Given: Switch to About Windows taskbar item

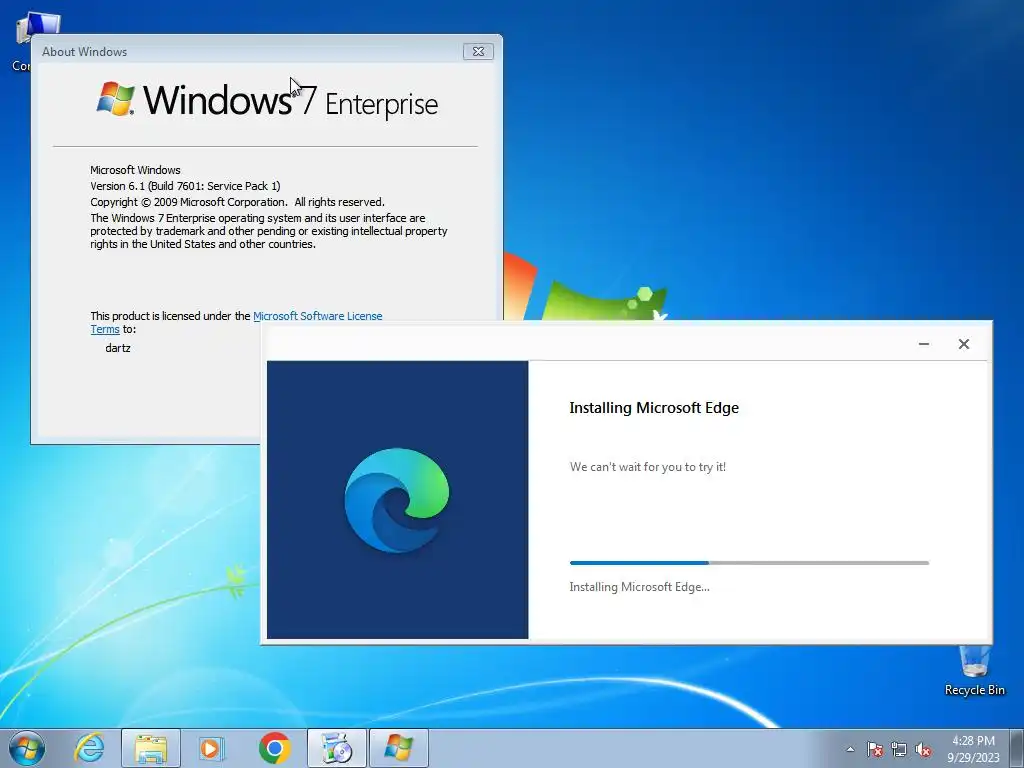Looking at the screenshot, I should pyautogui.click(x=398, y=748).
